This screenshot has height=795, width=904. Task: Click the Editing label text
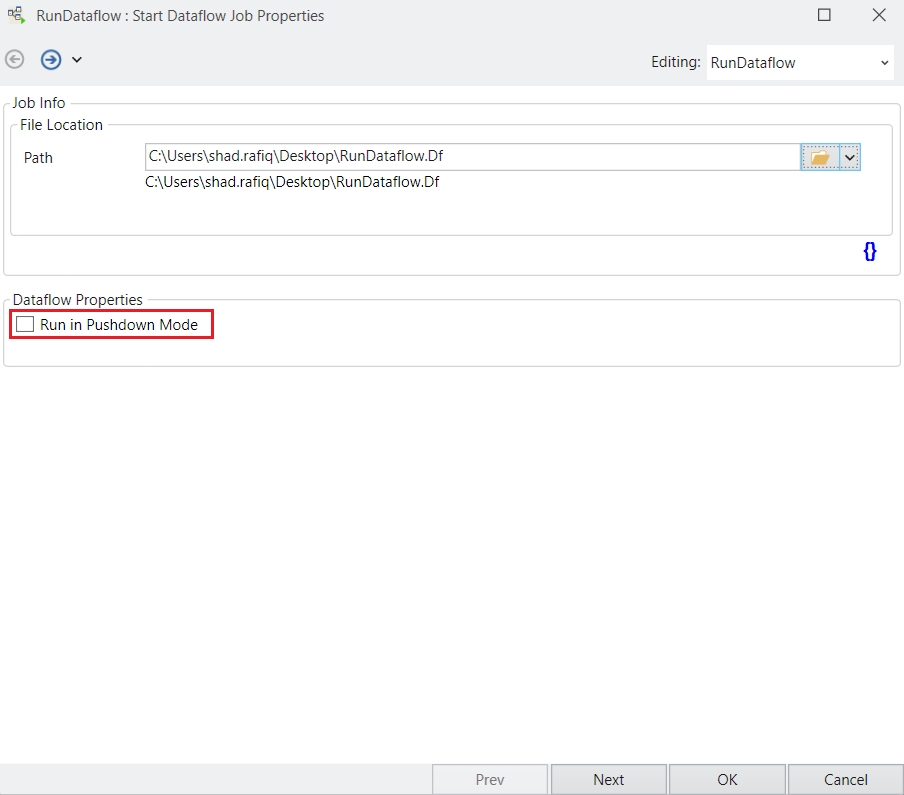pos(676,62)
